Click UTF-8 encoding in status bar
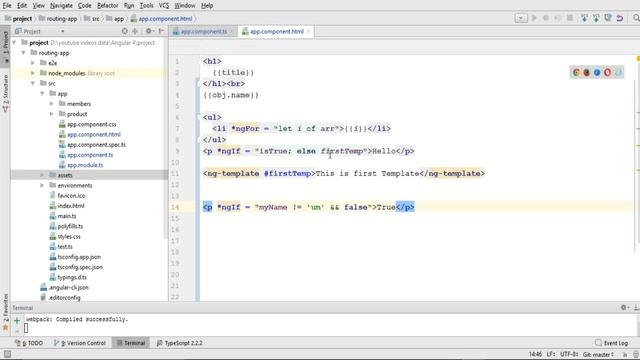640x360 pixels. click(569, 354)
